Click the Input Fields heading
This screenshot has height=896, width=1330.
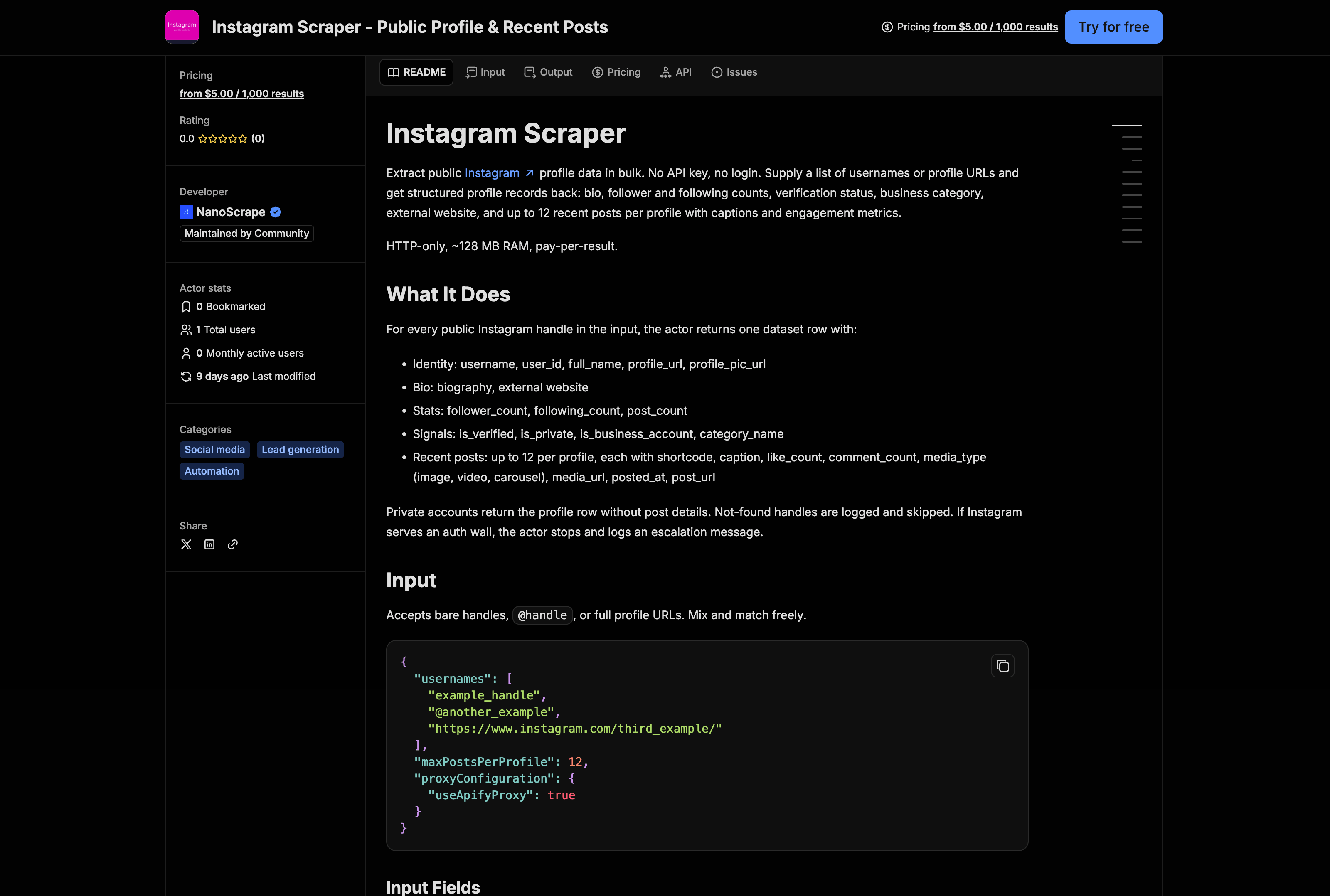[x=433, y=887]
